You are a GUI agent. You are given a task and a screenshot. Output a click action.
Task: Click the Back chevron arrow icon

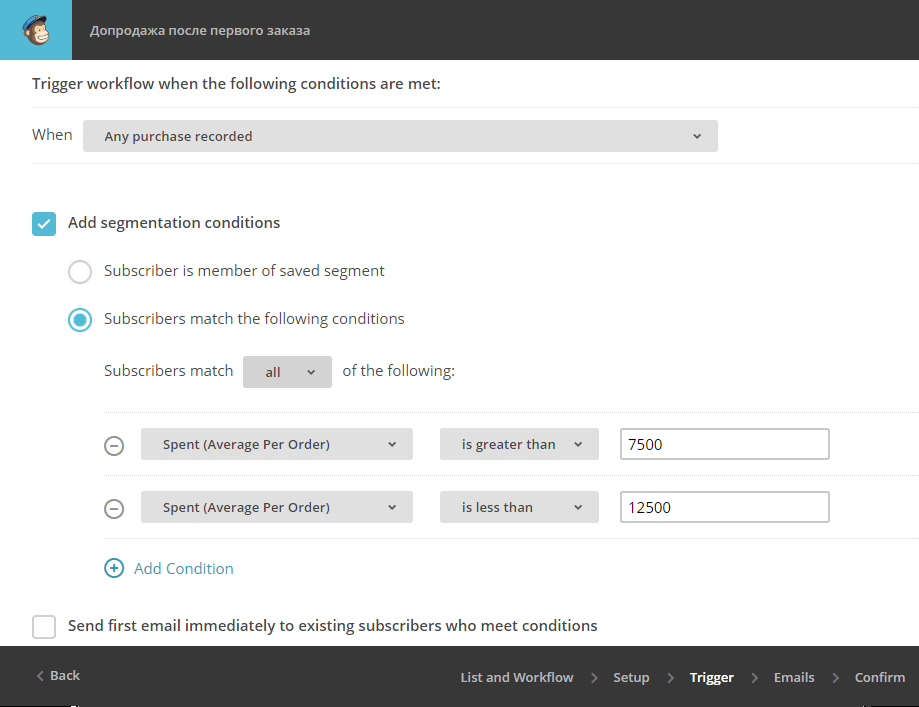(40, 676)
